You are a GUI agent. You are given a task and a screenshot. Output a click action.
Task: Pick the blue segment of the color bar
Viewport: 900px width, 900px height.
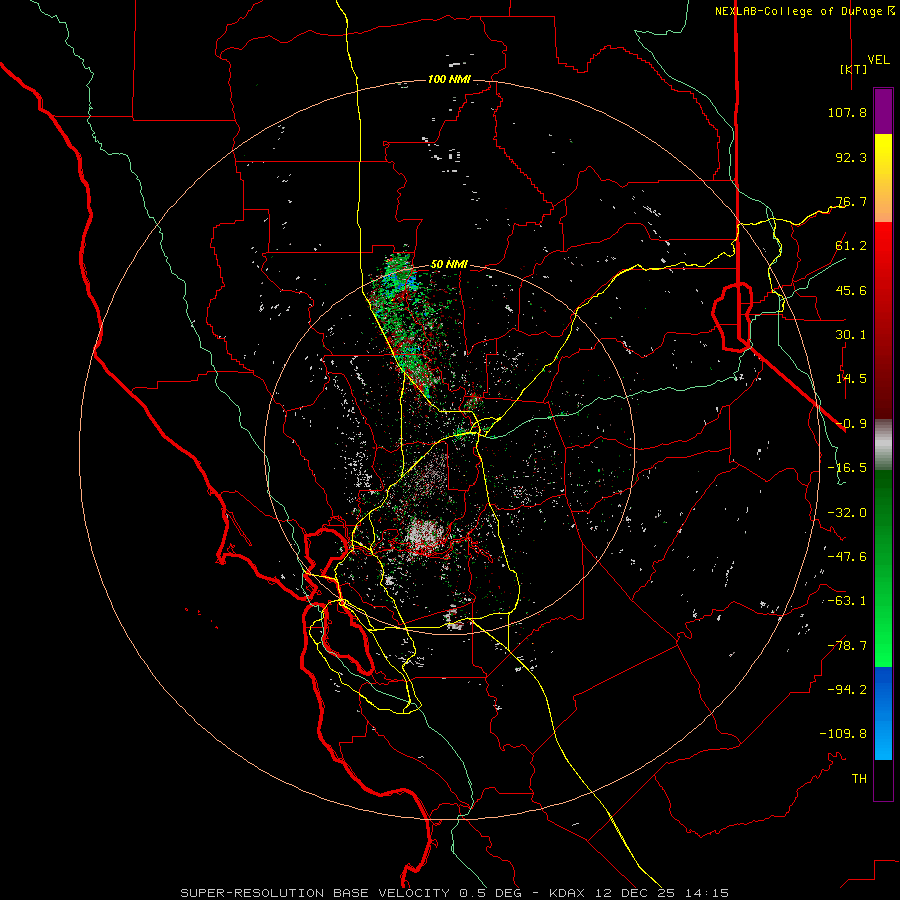click(x=883, y=713)
